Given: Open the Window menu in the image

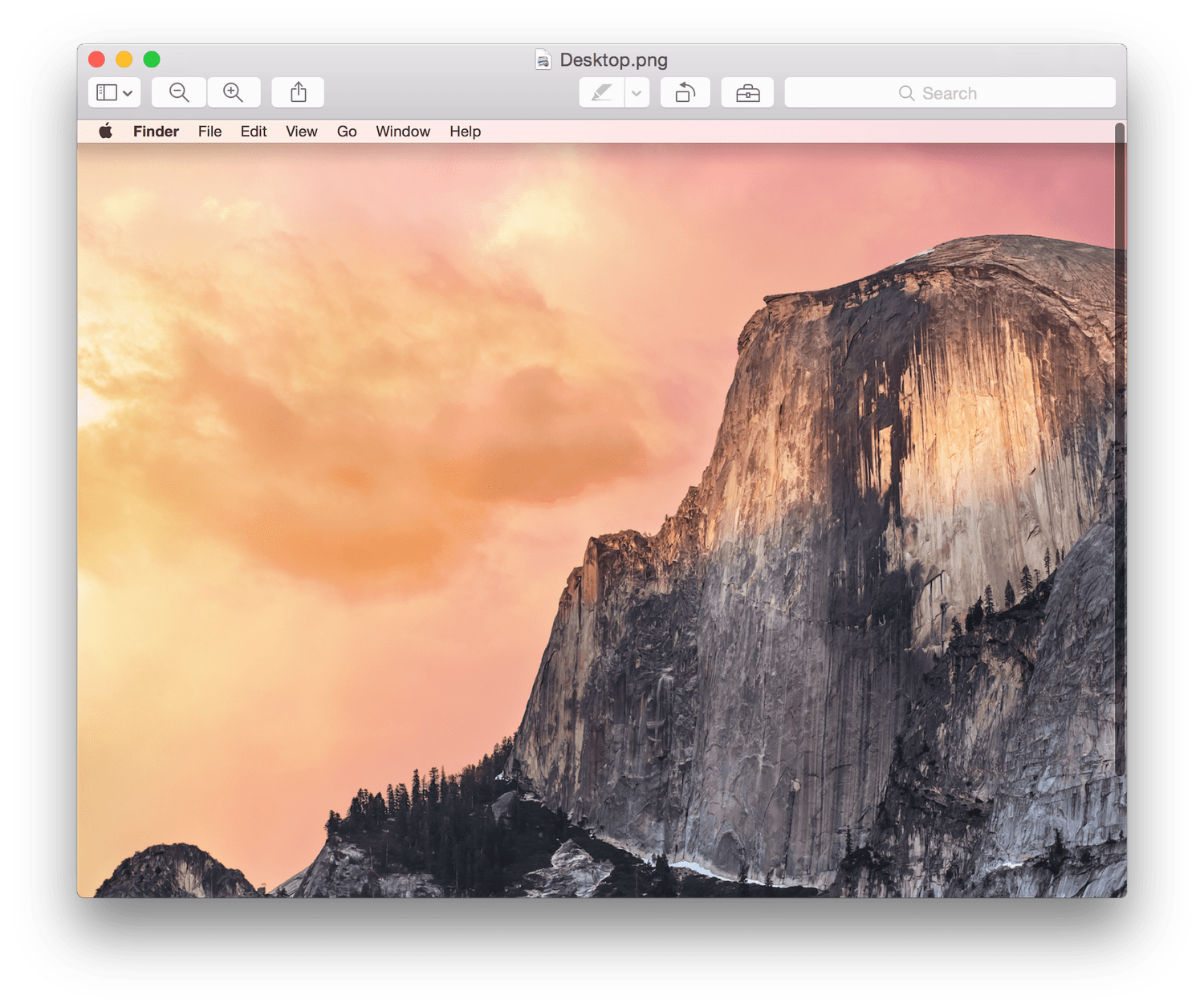Looking at the screenshot, I should click(403, 132).
